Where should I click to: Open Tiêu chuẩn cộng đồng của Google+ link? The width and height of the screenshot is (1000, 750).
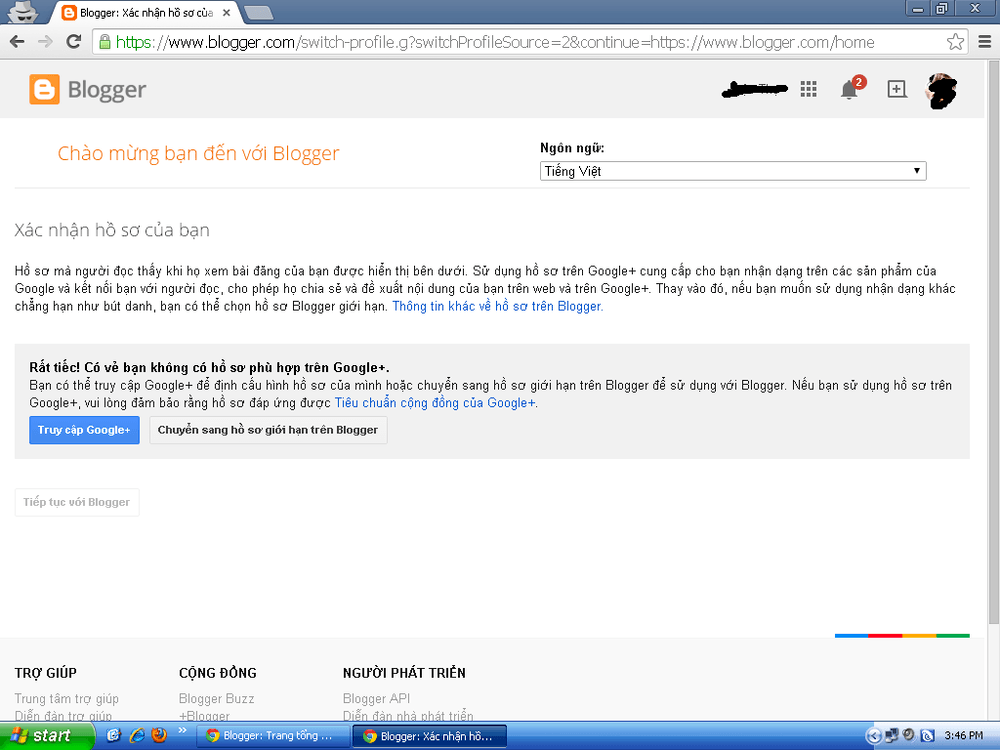tap(435, 403)
